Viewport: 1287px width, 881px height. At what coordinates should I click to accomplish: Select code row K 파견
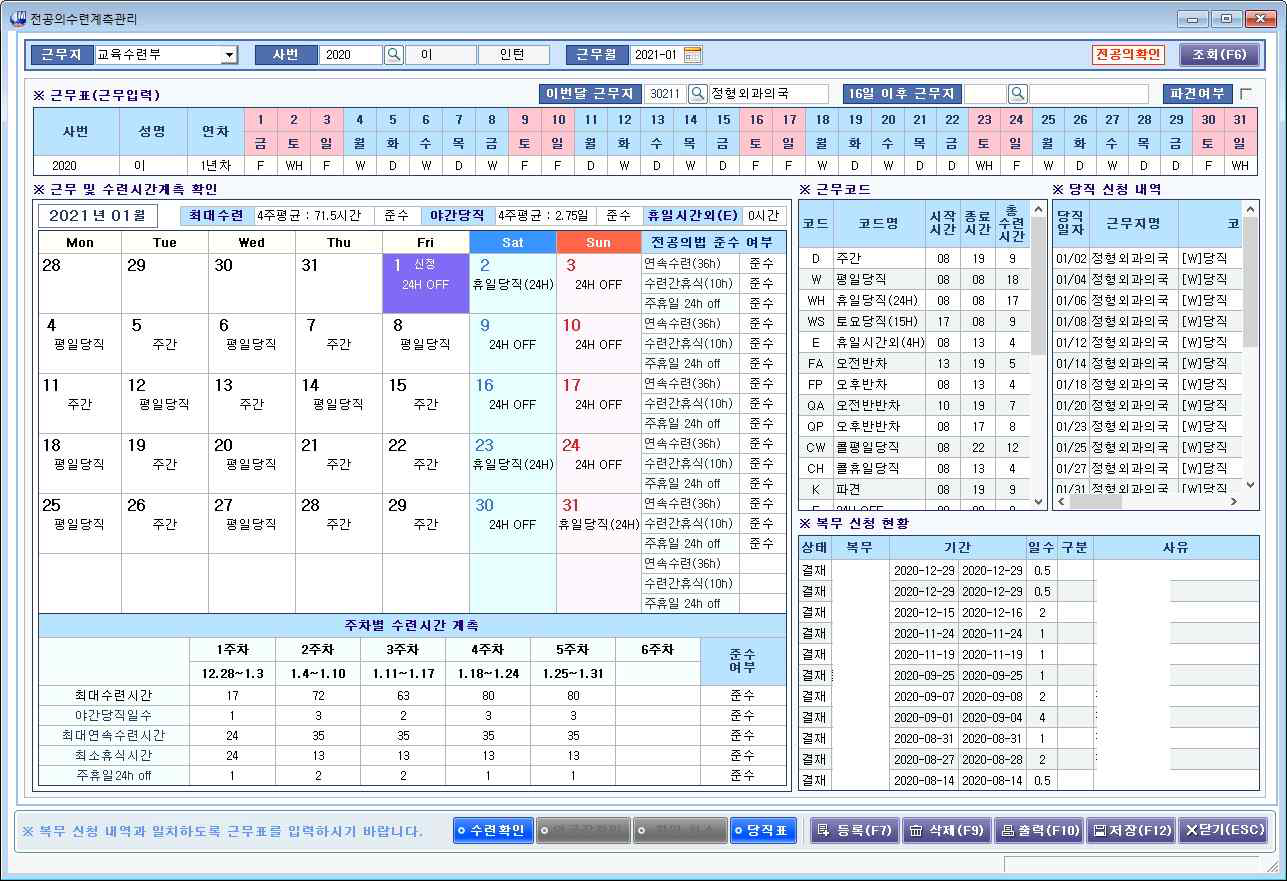tap(913, 489)
